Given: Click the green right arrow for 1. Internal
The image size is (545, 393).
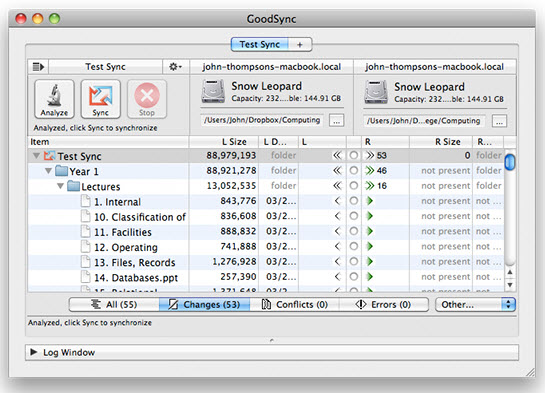Looking at the screenshot, I should (x=370, y=201).
